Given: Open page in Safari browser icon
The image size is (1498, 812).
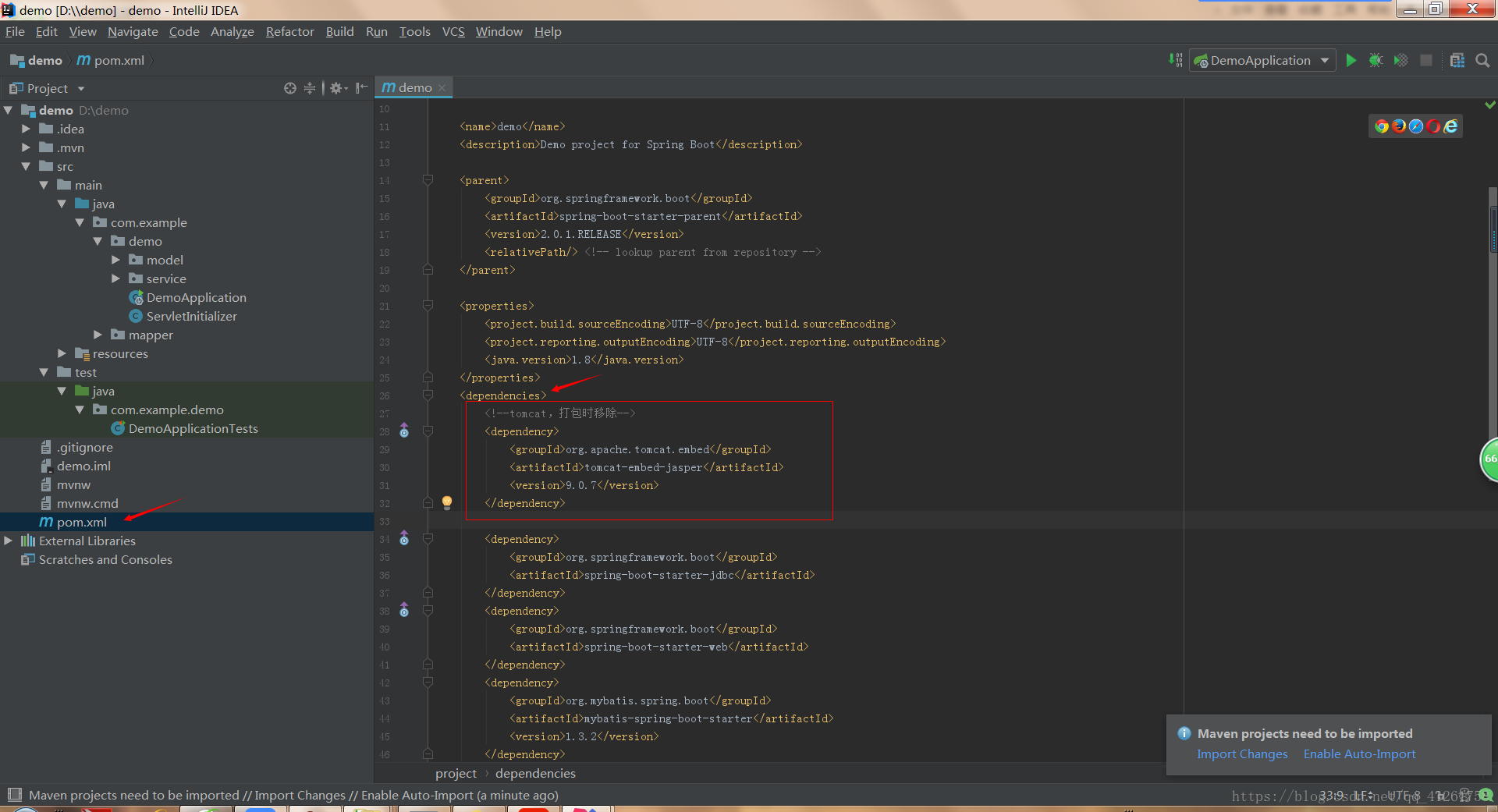Looking at the screenshot, I should pyautogui.click(x=1416, y=126).
